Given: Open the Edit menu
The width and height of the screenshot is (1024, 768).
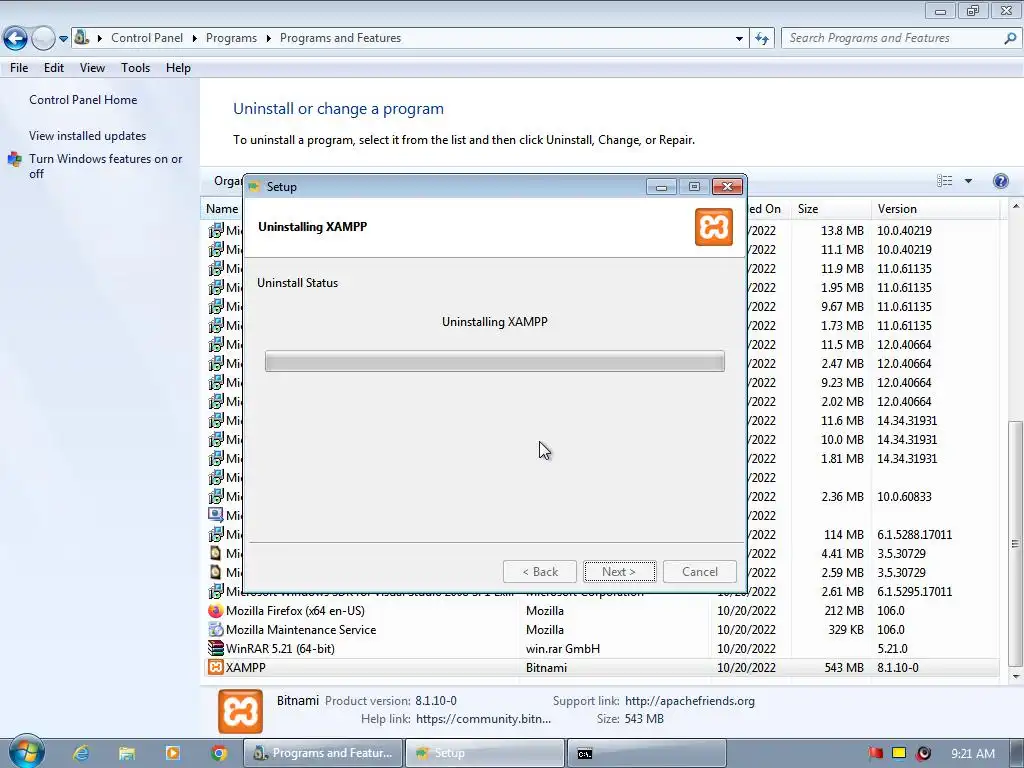Looking at the screenshot, I should pyautogui.click(x=54, y=68).
